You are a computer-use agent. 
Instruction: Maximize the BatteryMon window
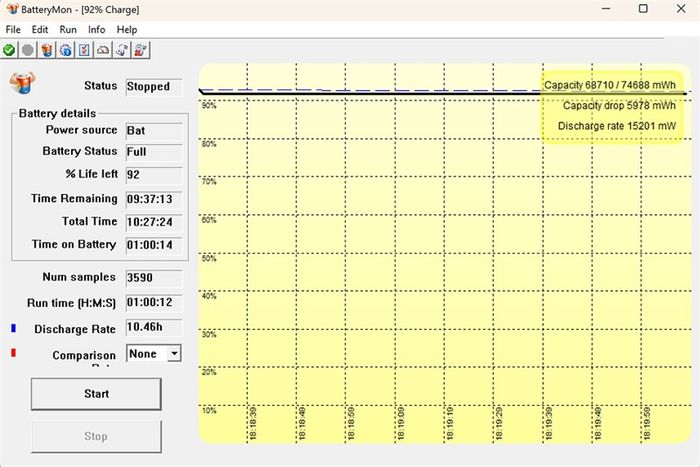tap(643, 8)
